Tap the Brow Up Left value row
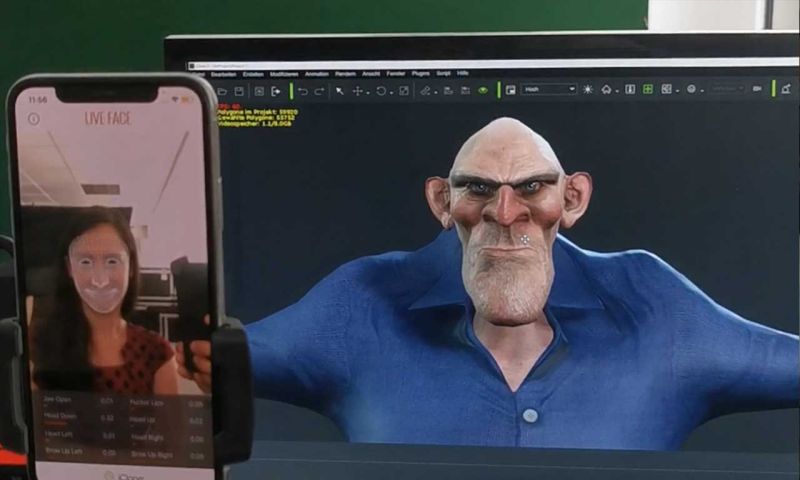Screen dimensions: 800x480 point(80,452)
